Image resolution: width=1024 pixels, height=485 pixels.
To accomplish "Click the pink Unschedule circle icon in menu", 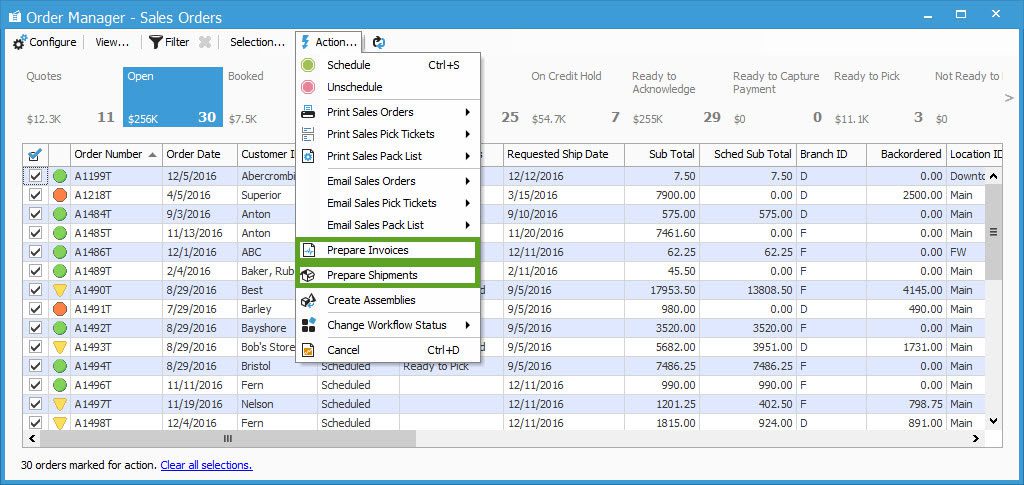I will (x=308, y=87).
